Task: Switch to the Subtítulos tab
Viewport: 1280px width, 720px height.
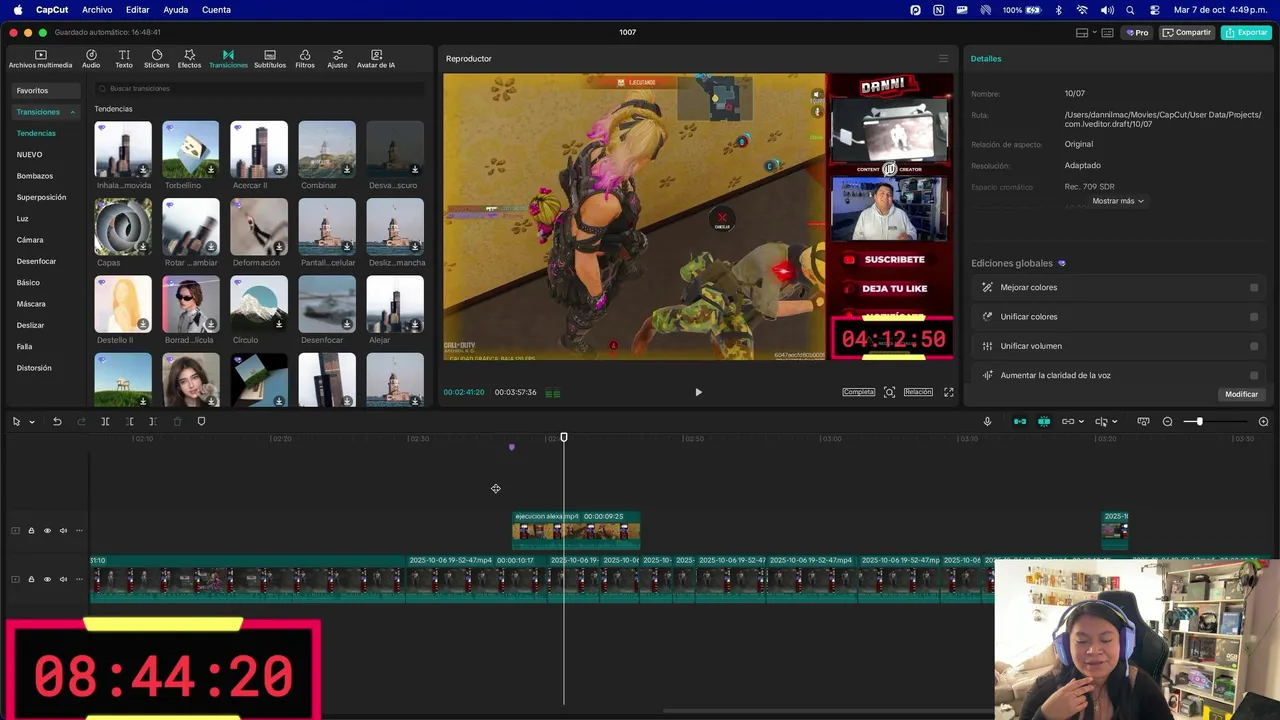Action: coord(270,59)
